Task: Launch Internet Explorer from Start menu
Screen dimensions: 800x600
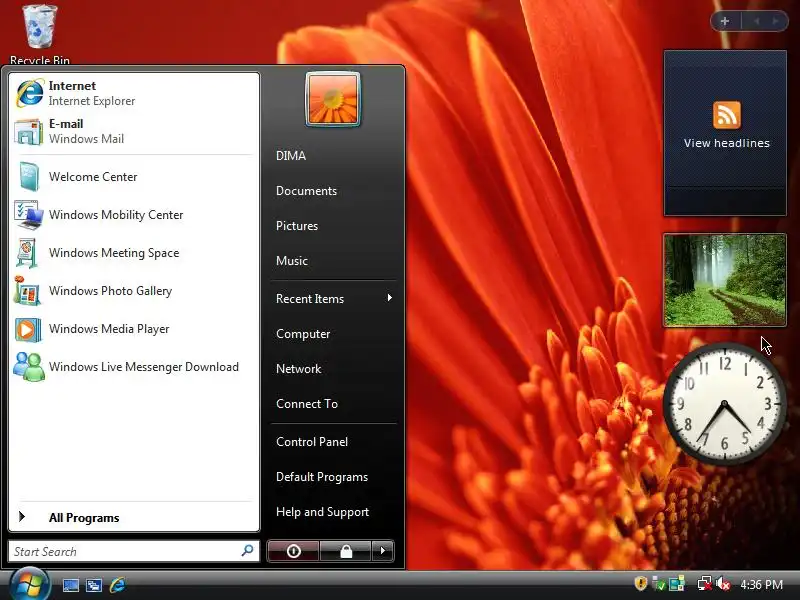Action: tap(134, 93)
